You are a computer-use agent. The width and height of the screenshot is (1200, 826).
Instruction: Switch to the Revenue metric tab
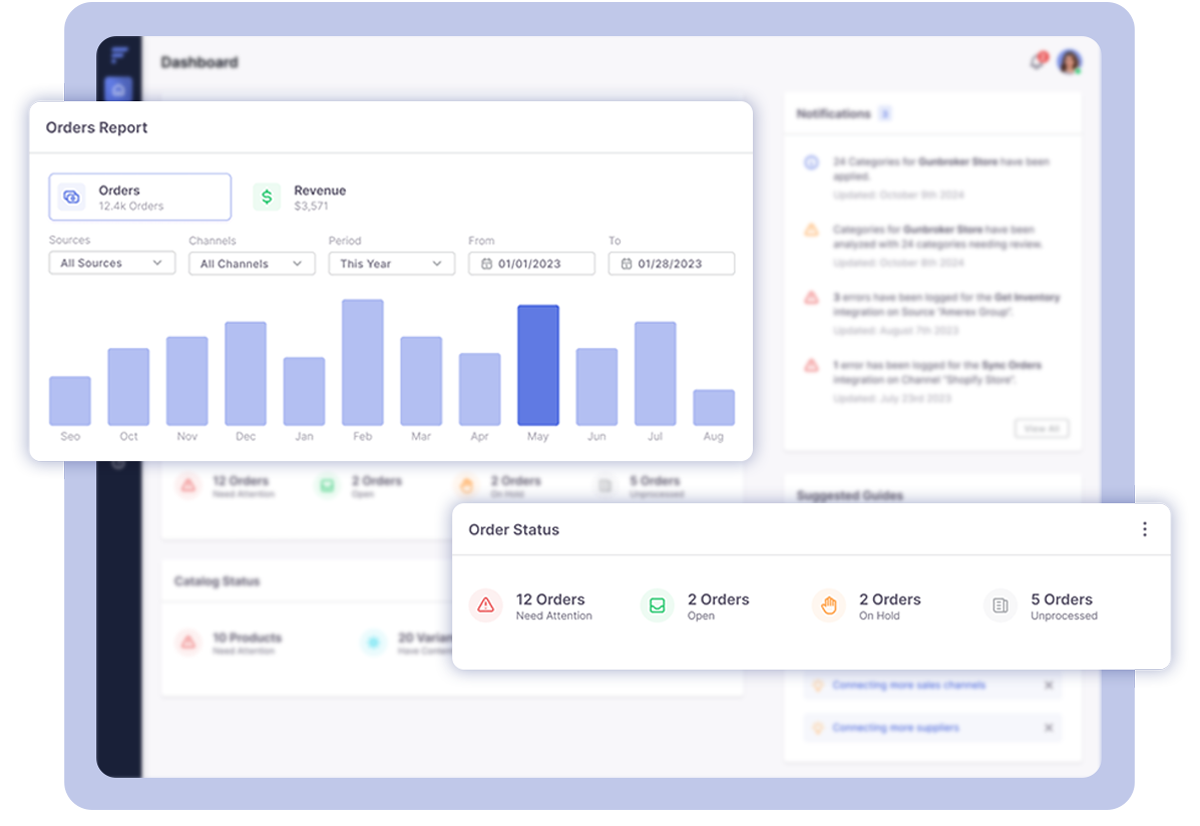319,197
